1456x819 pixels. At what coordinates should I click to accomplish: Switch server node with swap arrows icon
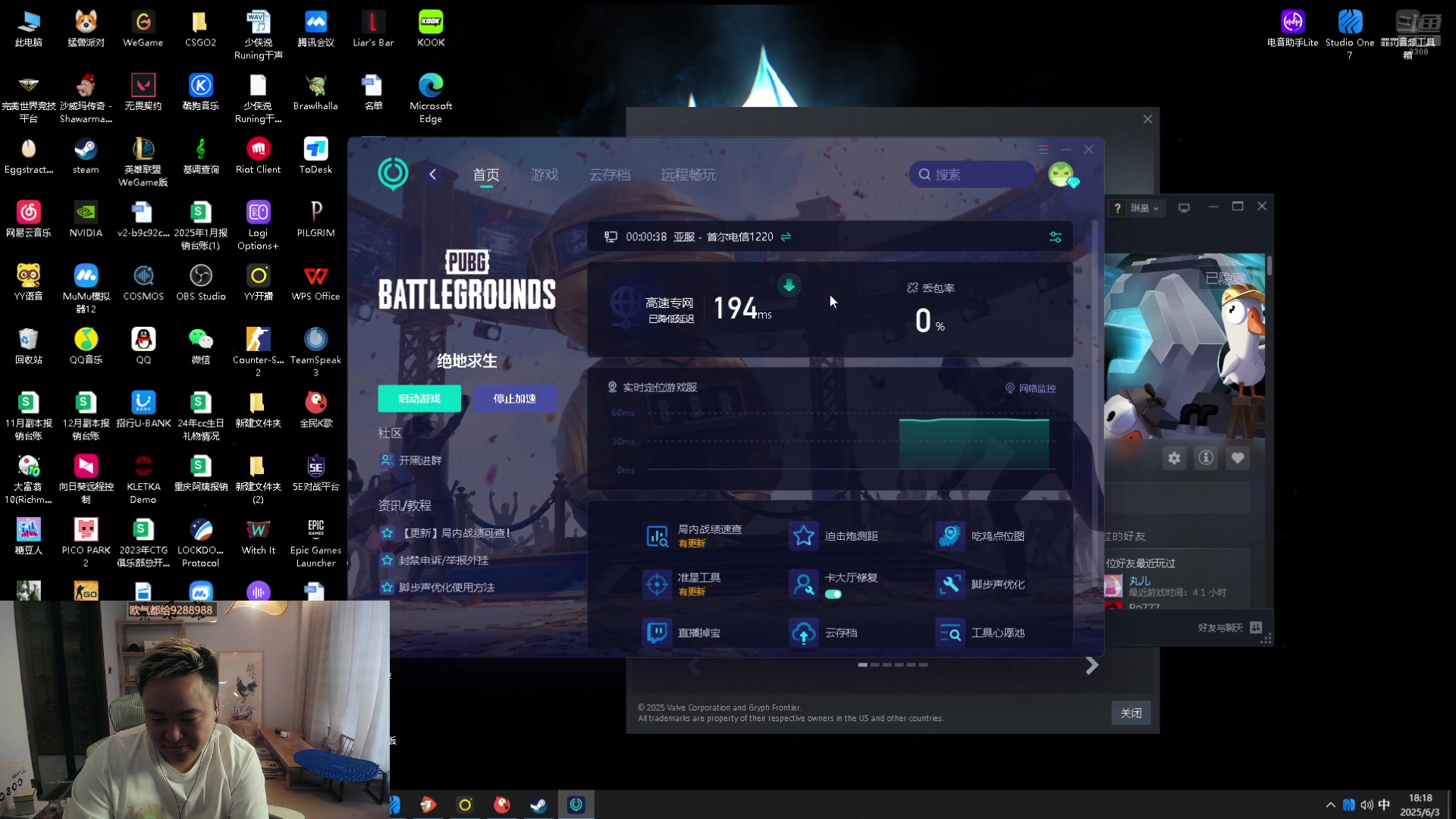click(786, 237)
